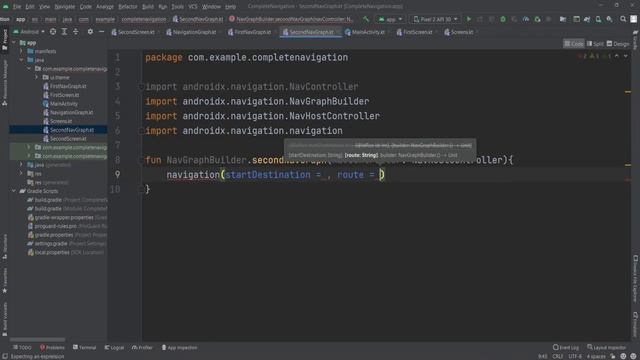Open the Navigate menu
The width and height of the screenshot is (640, 360).
click(64, 7)
